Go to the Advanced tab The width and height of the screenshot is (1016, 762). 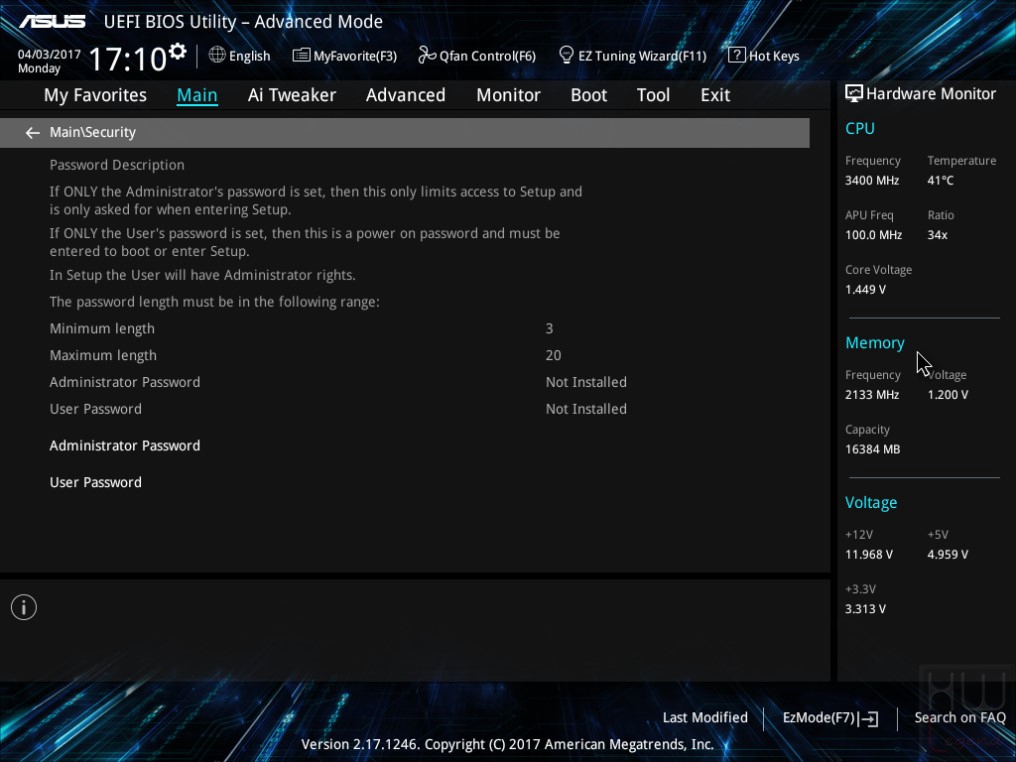(406, 95)
